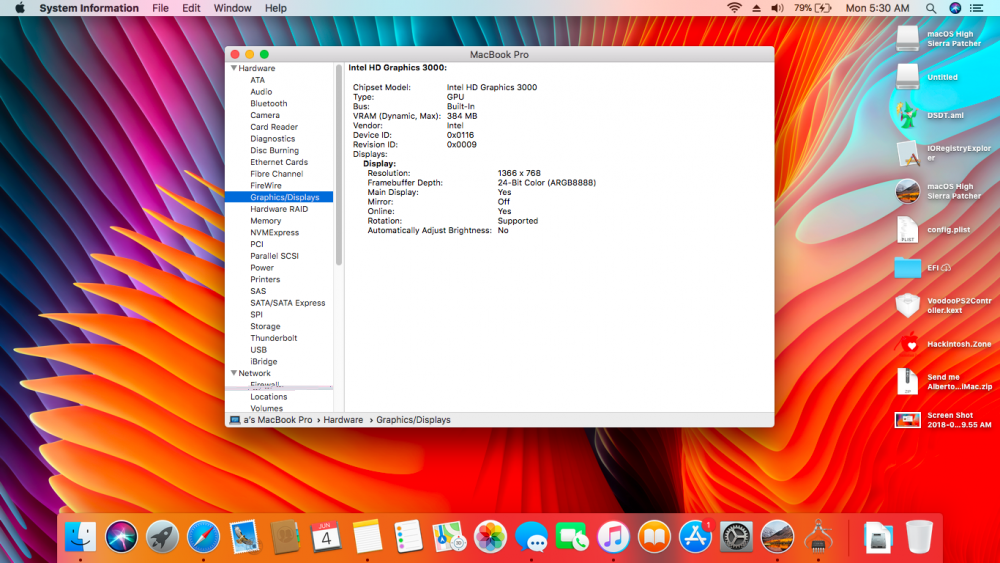This screenshot has height=563, width=1000.
Task: Collapse the Hardware section triangle
Action: click(233, 68)
